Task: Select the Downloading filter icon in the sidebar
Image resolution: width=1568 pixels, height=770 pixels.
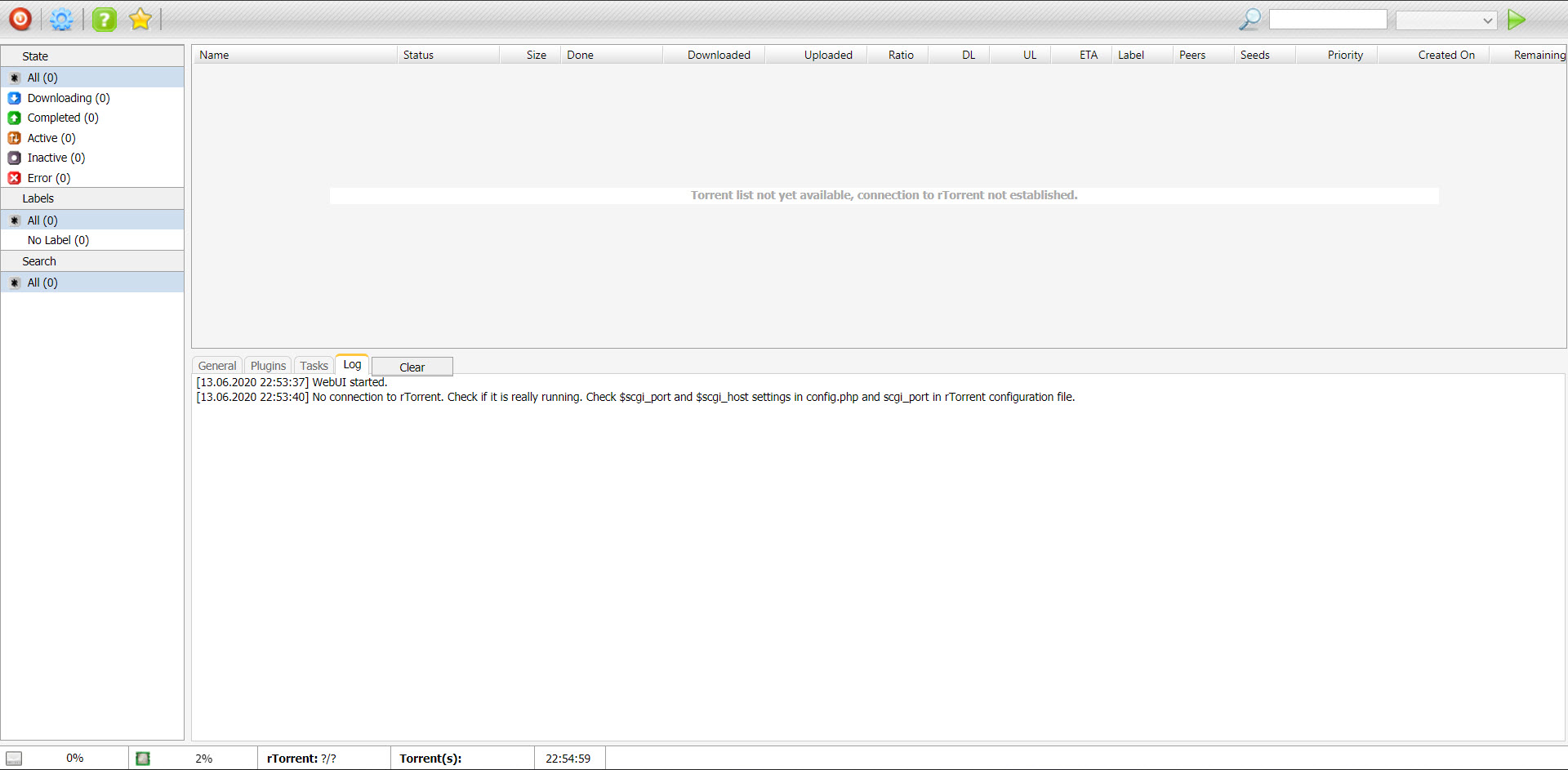Action: [x=14, y=97]
